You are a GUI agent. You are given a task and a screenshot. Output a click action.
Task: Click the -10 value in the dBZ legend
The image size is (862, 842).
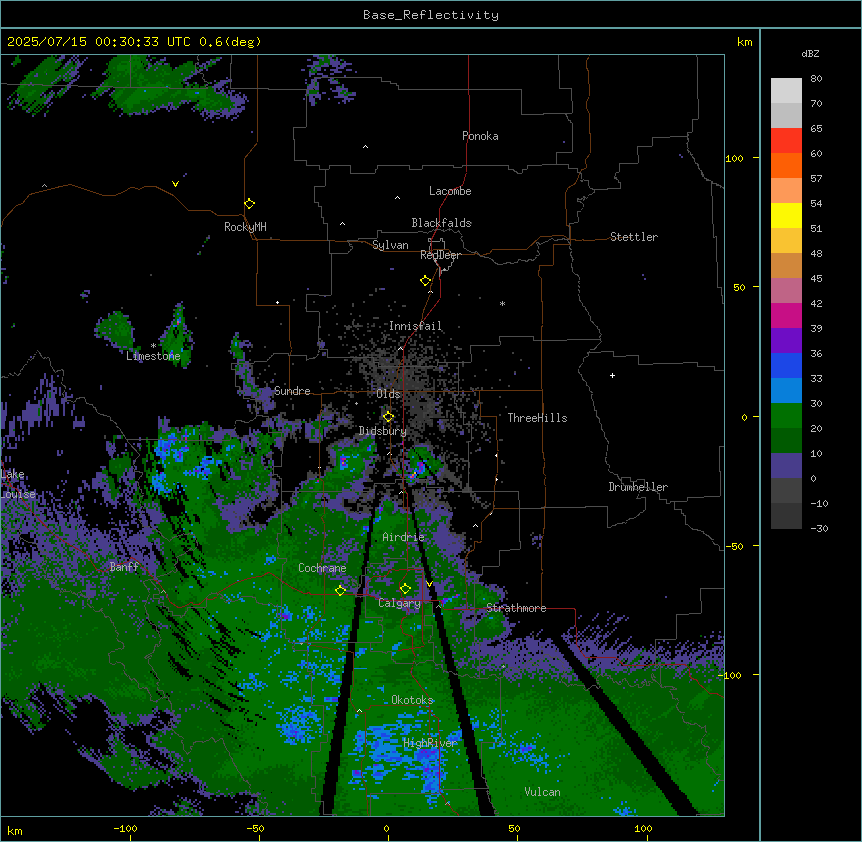point(819,503)
